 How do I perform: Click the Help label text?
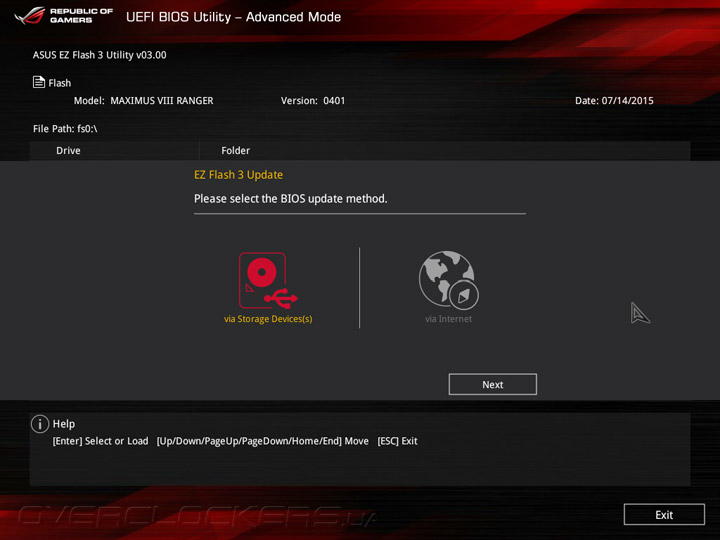pyautogui.click(x=64, y=424)
